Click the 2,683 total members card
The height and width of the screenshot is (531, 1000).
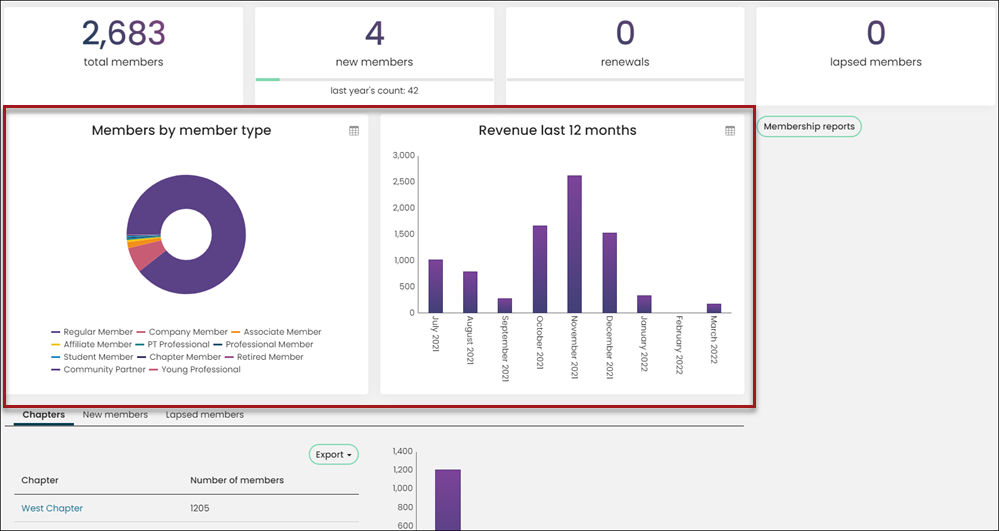pos(123,55)
